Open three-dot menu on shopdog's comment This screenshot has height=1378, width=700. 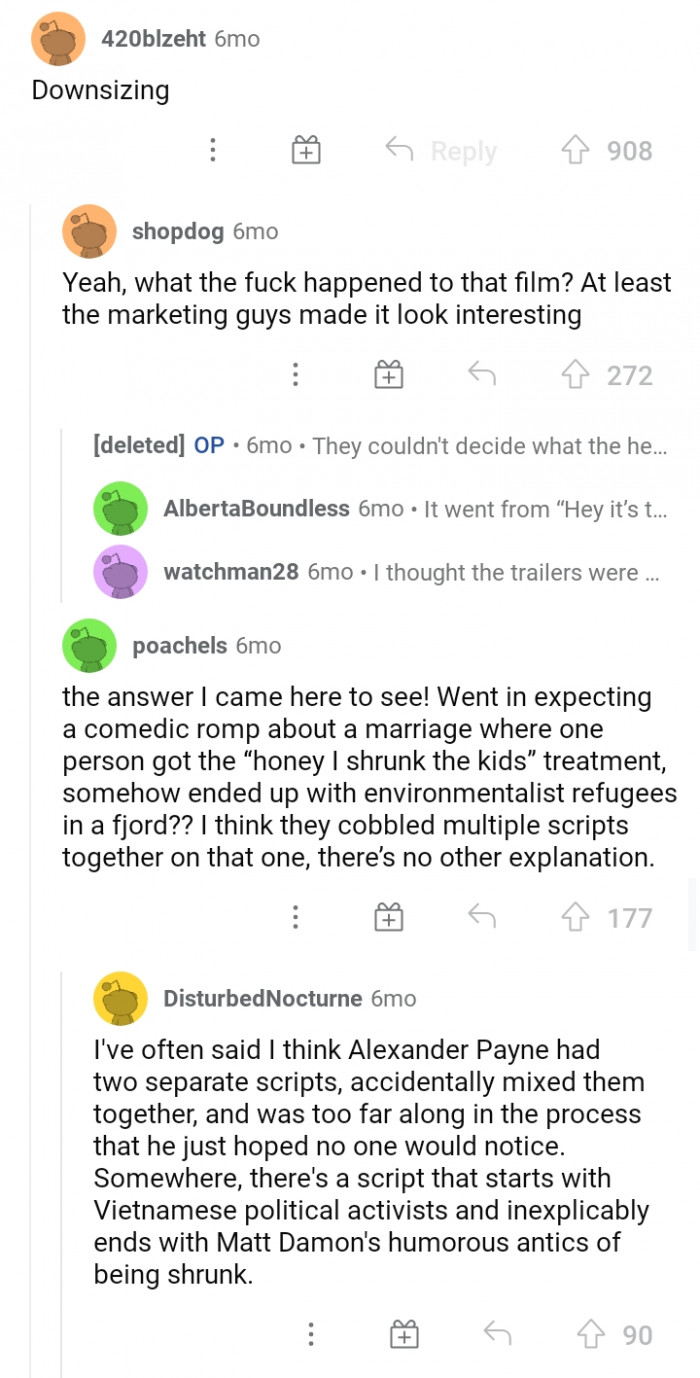point(295,375)
